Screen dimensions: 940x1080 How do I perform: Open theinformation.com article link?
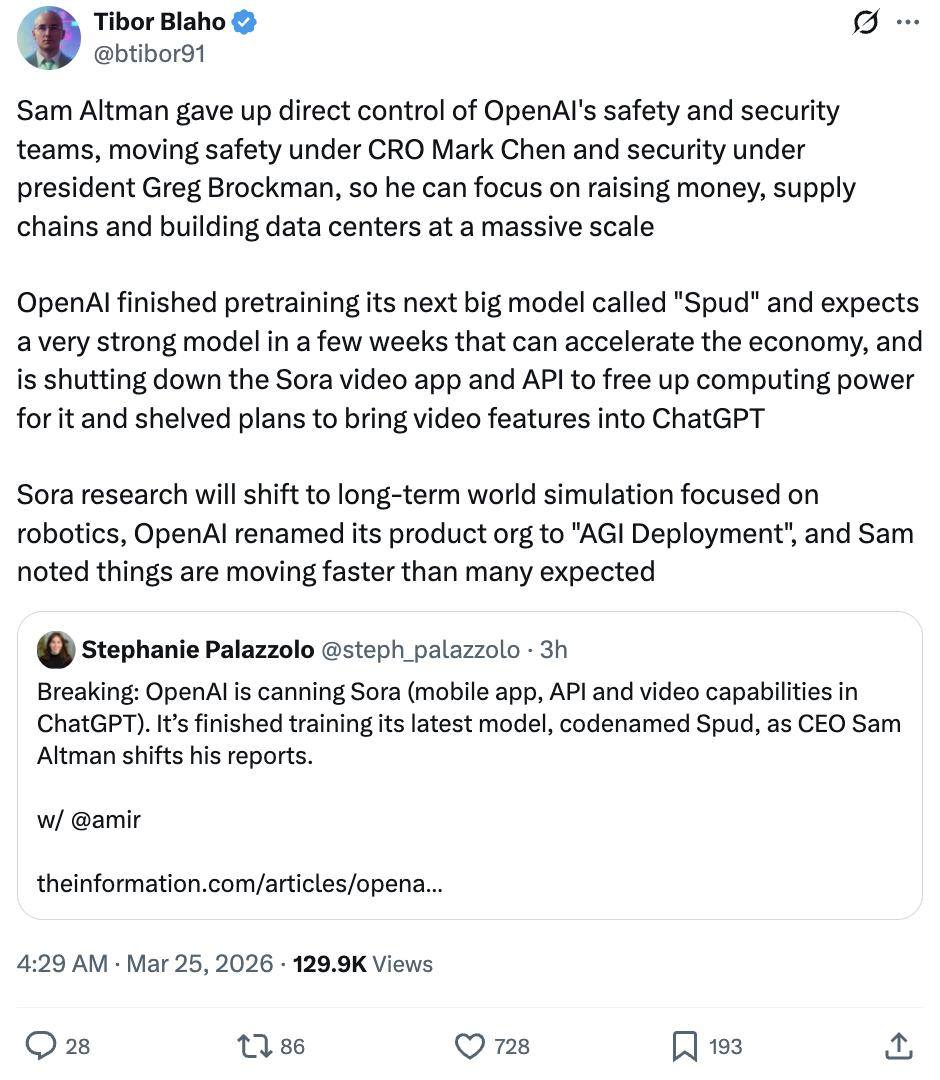tap(240, 884)
